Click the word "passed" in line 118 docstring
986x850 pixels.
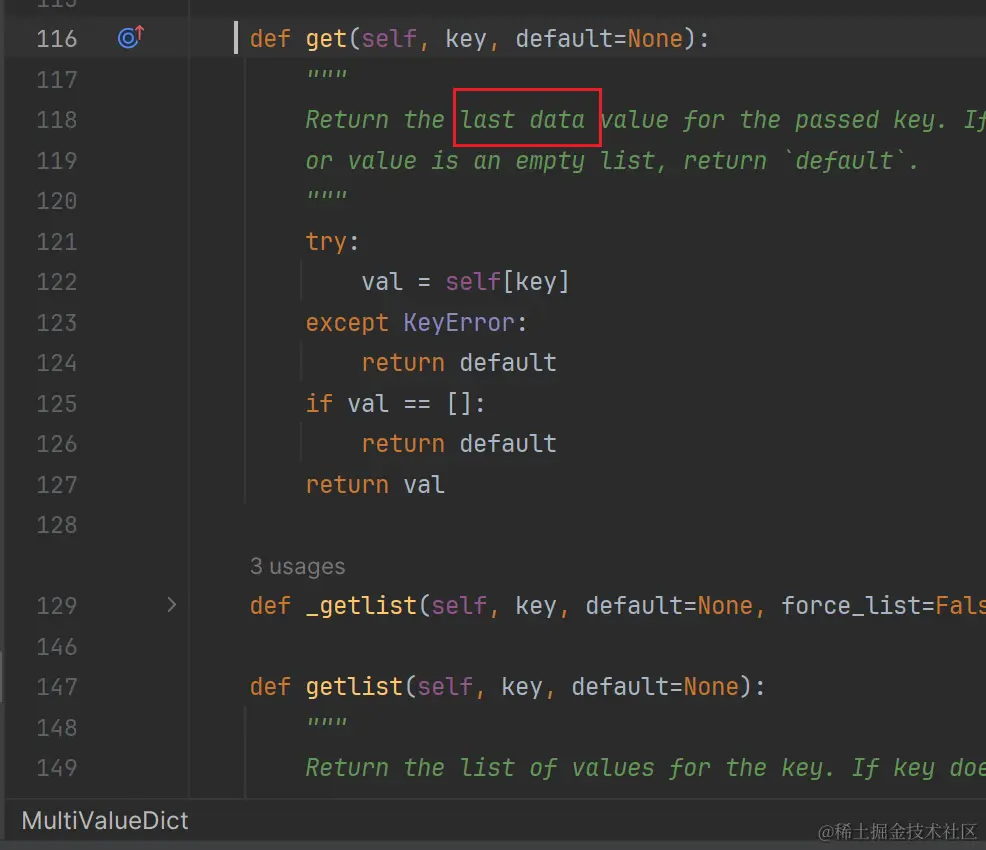coord(836,120)
